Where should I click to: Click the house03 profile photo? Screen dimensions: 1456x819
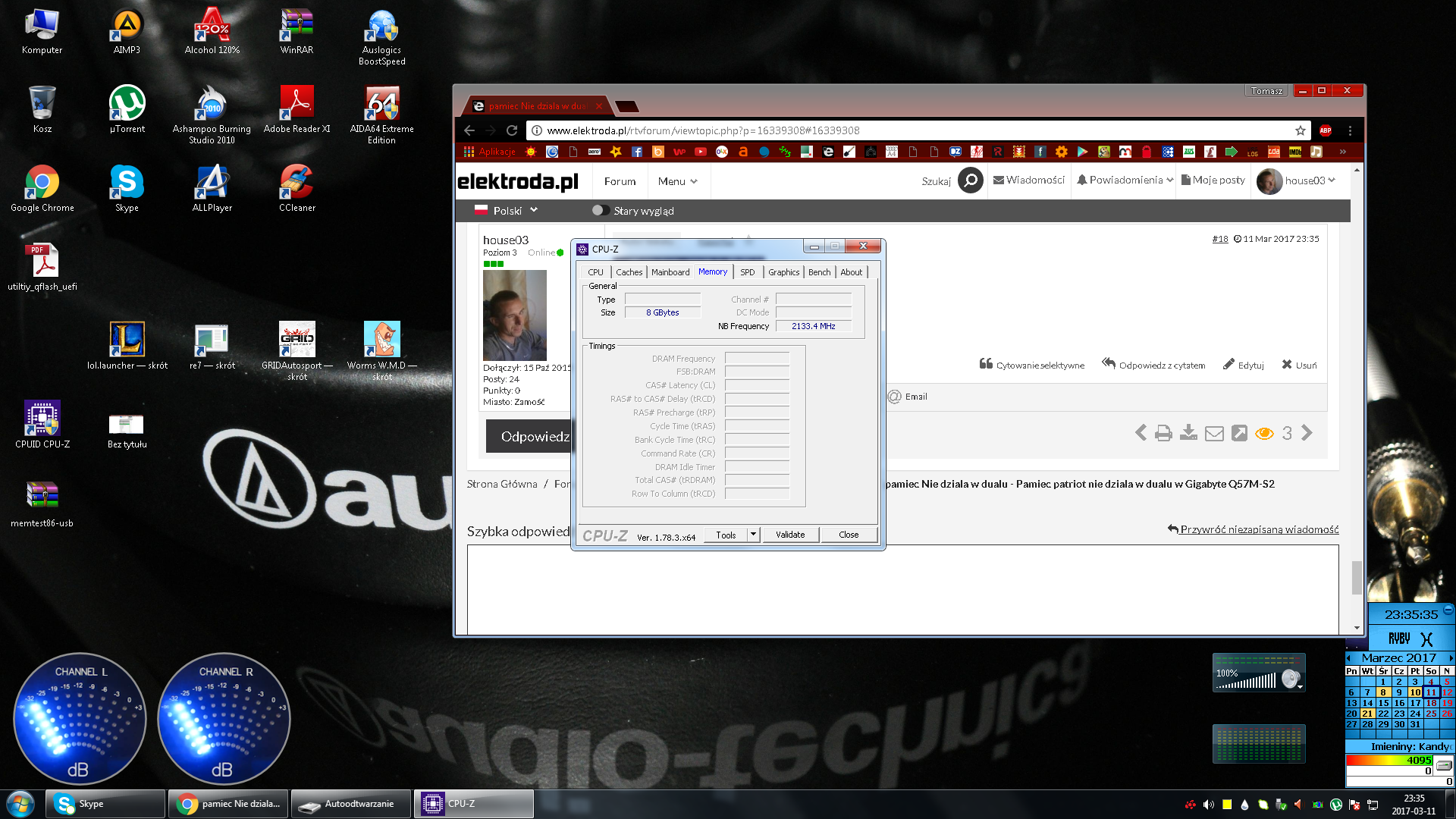[x=515, y=315]
